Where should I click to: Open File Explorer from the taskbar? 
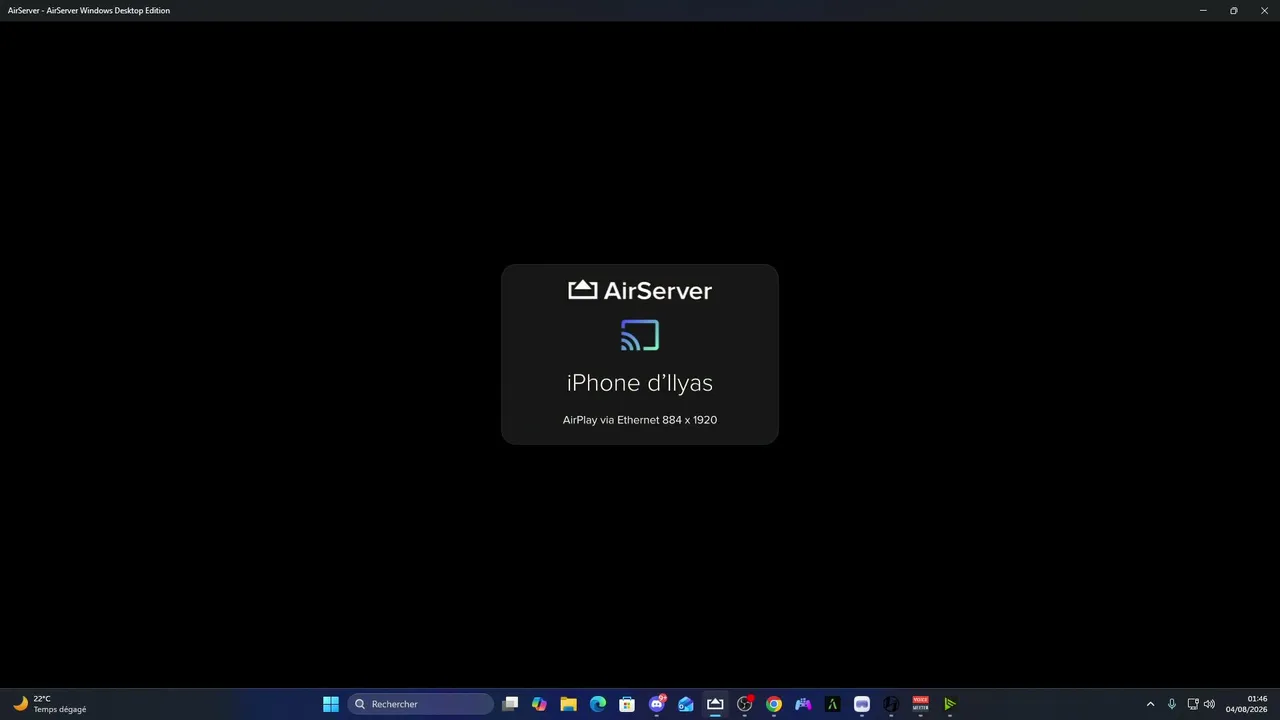568,704
